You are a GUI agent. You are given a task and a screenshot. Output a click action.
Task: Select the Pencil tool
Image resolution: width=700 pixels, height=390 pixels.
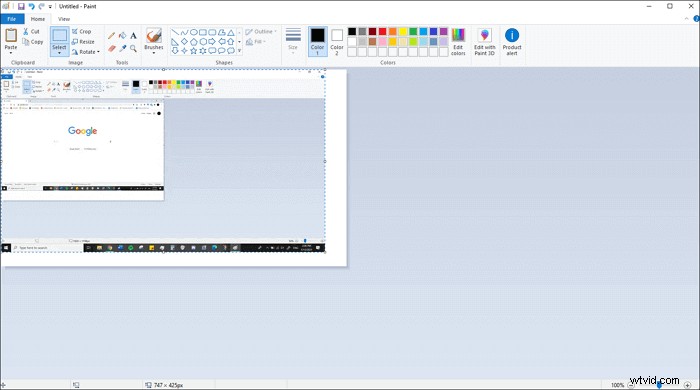112,36
